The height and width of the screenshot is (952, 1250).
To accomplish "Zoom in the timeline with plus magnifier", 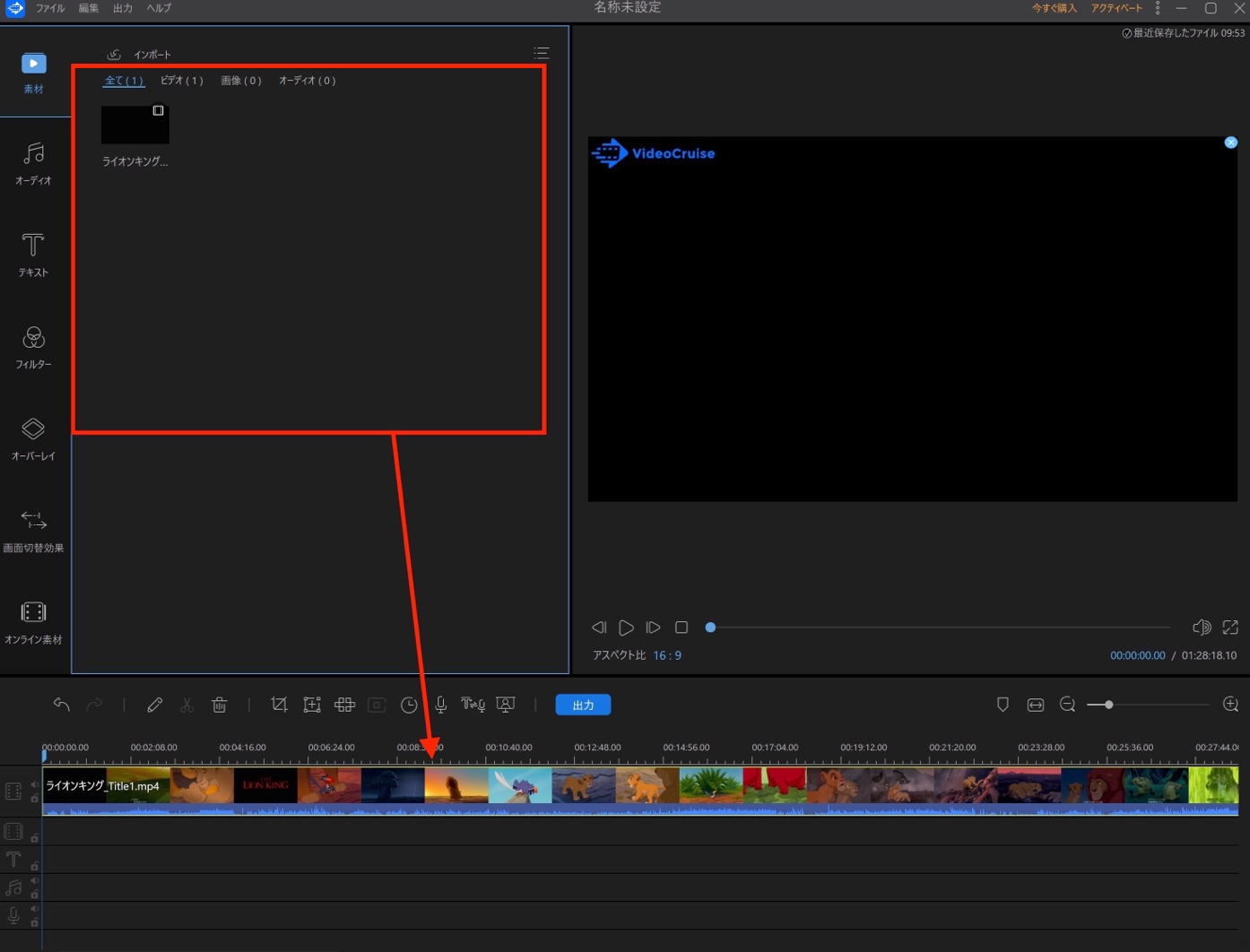I will click(1230, 705).
